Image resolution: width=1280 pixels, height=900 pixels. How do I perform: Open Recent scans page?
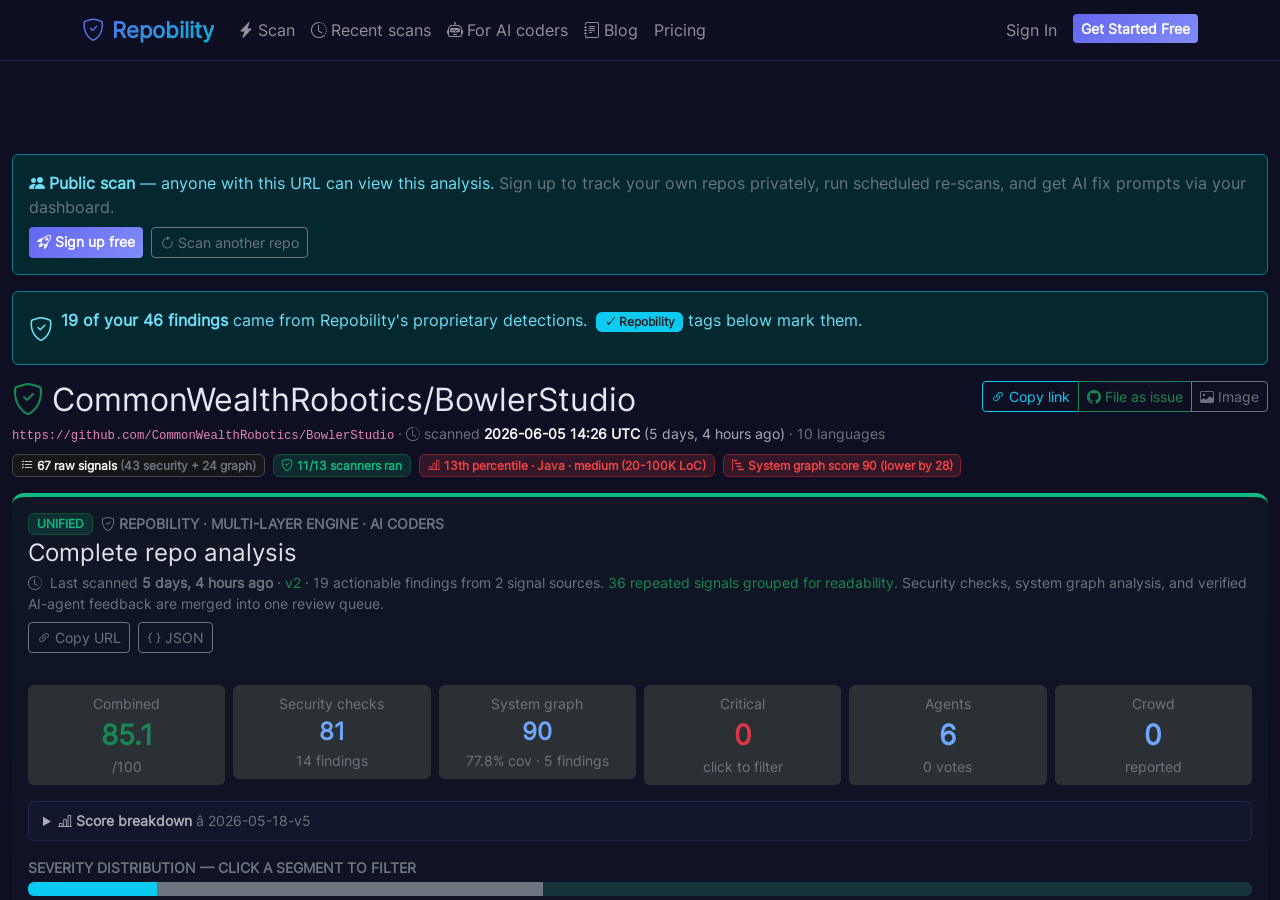point(371,30)
